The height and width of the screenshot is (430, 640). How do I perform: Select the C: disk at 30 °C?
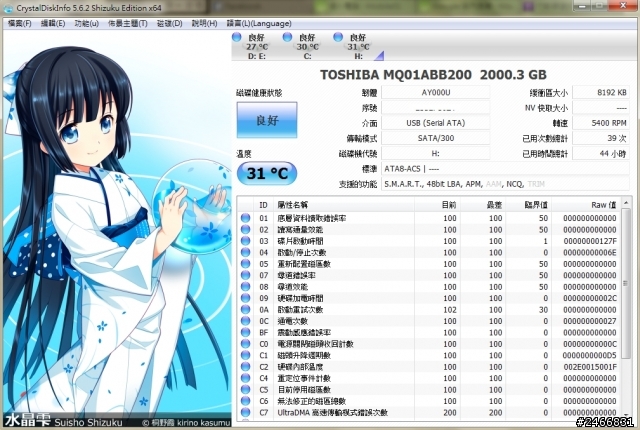307,47
